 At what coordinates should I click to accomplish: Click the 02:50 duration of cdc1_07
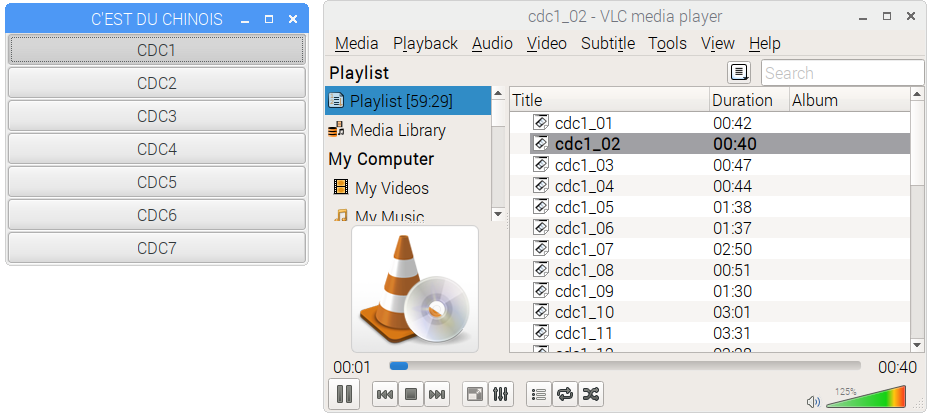click(732, 249)
